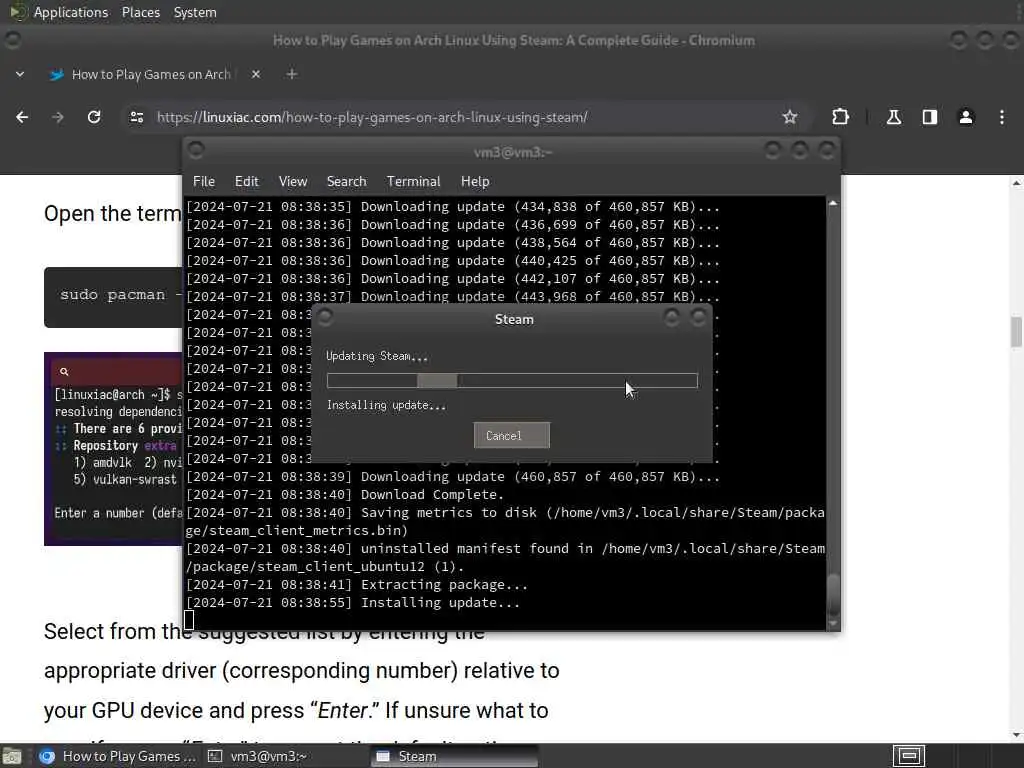Image resolution: width=1024 pixels, height=768 pixels.
Task: Open Chromium three-dot menu
Action: click(x=1002, y=117)
